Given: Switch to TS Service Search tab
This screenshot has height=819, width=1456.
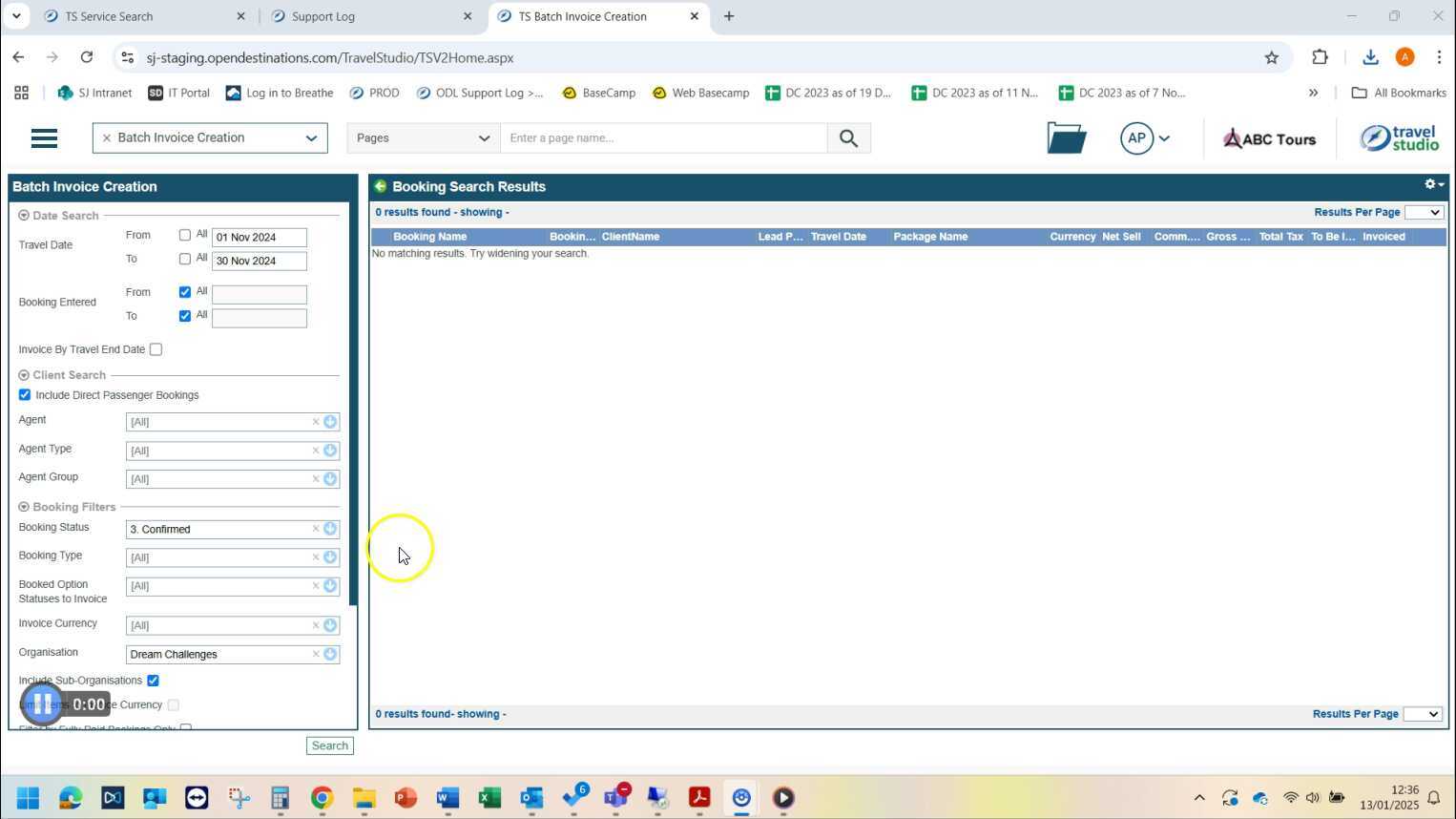Looking at the screenshot, I should [x=143, y=16].
